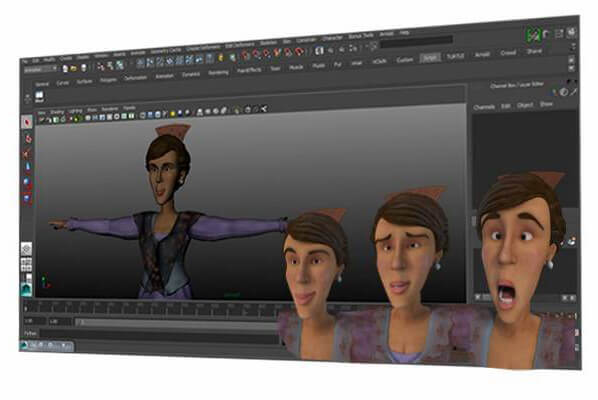Screen dimensions: 598x400
Task: Open the menu set dropdown
Action: pos(40,69)
